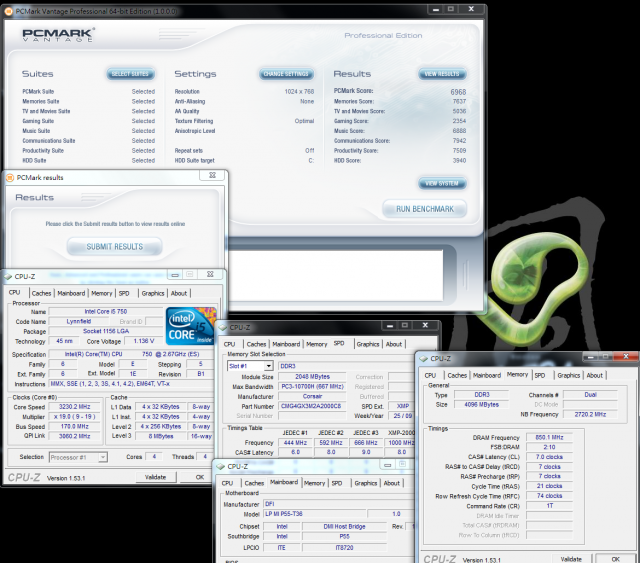Image resolution: width=641 pixels, height=563 pixels.
Task: Click OK in the Core i5 CPU-Z window
Action: point(199,477)
